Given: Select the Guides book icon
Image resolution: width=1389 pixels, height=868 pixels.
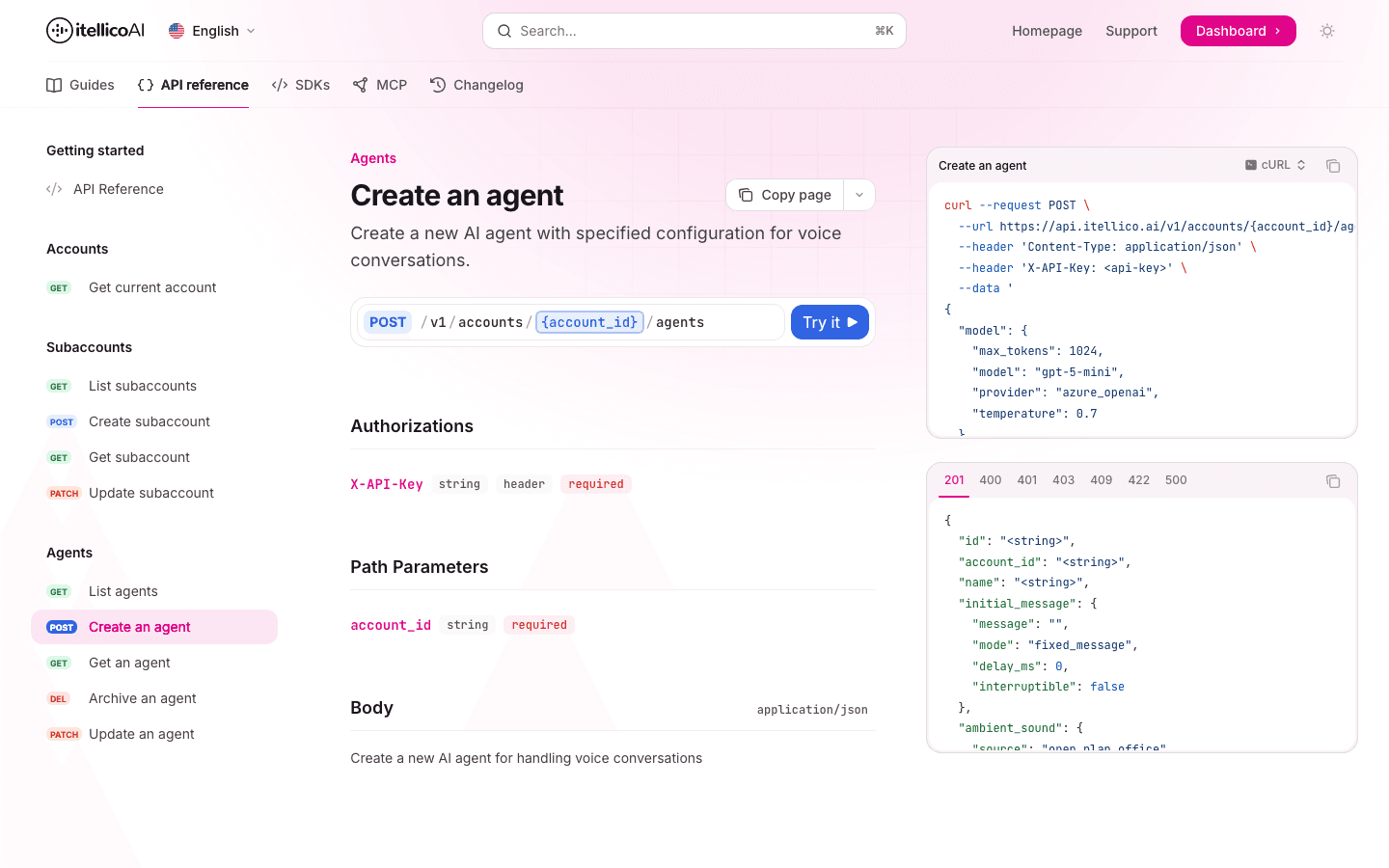Looking at the screenshot, I should (x=54, y=85).
